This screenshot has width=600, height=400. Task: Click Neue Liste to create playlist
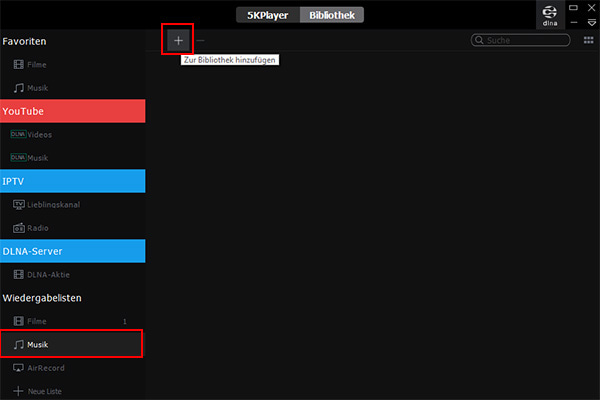pos(73,391)
